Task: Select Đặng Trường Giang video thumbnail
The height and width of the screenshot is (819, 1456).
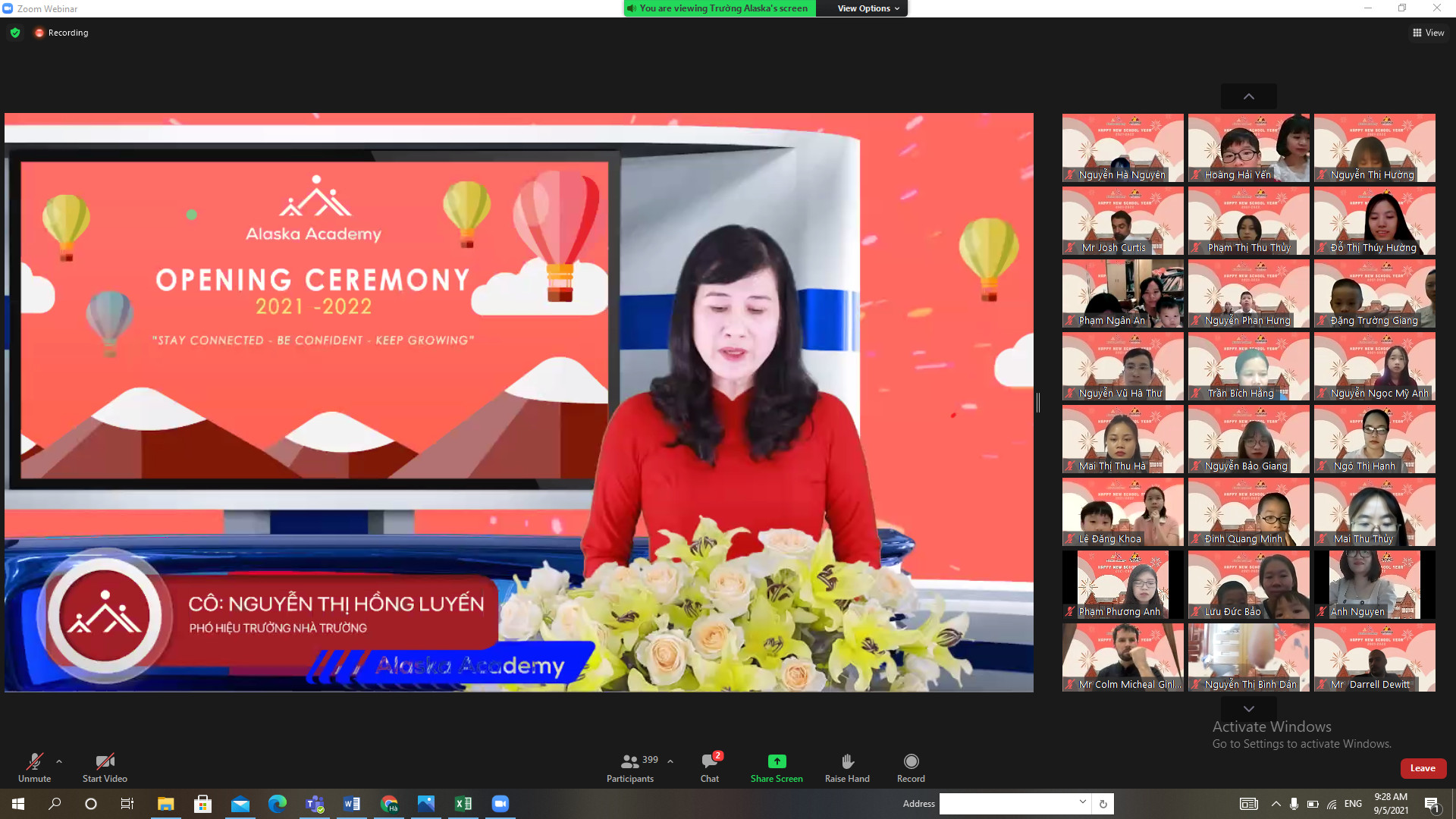Action: [x=1375, y=293]
